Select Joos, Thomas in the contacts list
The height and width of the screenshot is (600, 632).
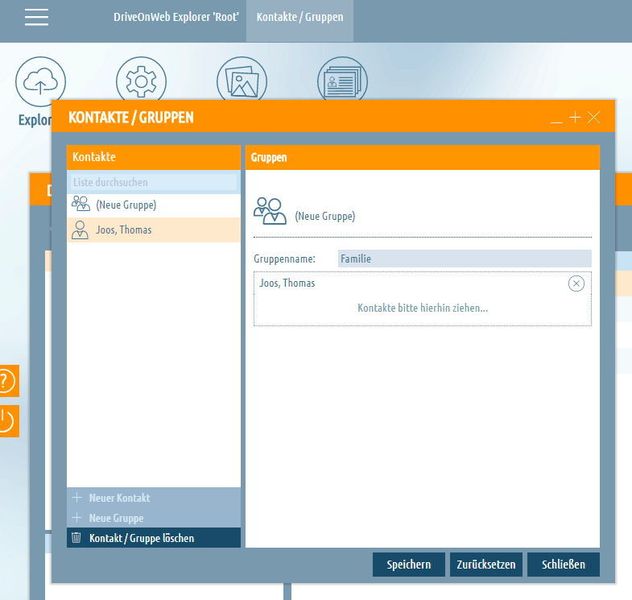coord(154,230)
